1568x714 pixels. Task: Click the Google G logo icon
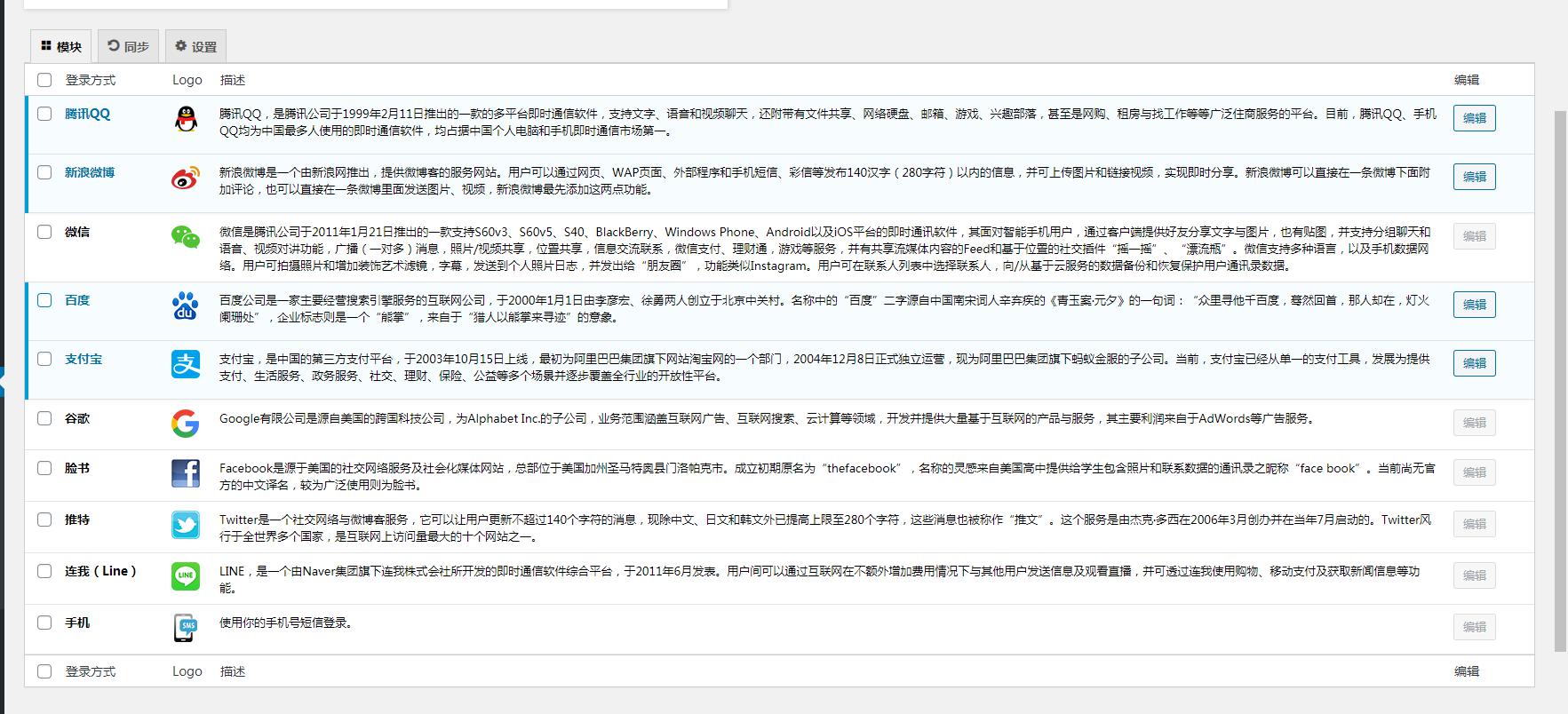tap(186, 423)
